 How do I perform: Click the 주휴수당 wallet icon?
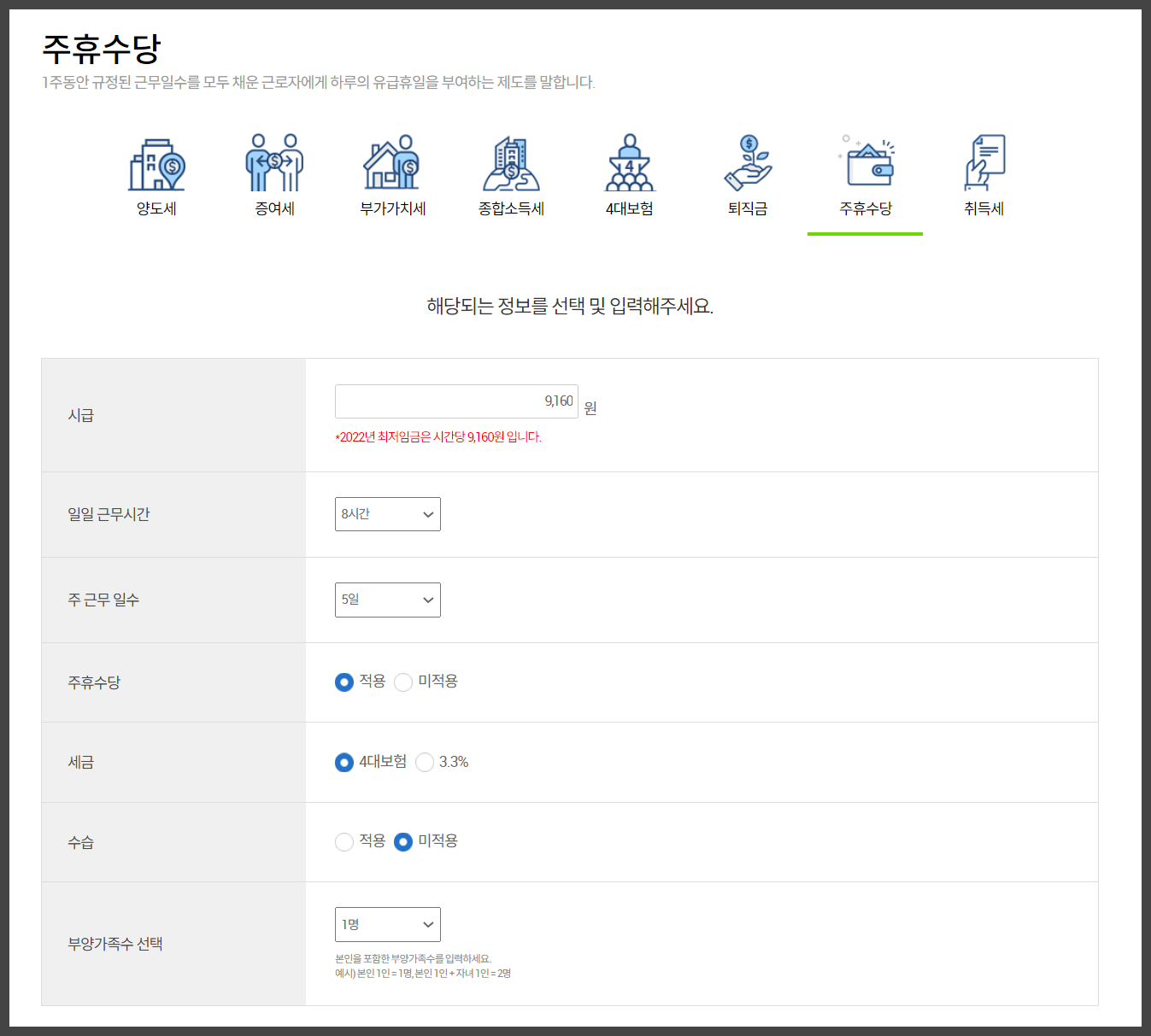[x=865, y=162]
